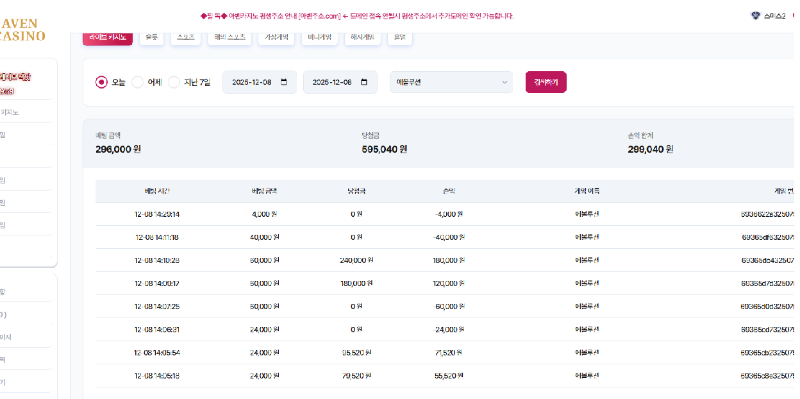The image size is (800, 399).
Task: Click bet time 12-08 14:07:25
Action: tap(157, 306)
